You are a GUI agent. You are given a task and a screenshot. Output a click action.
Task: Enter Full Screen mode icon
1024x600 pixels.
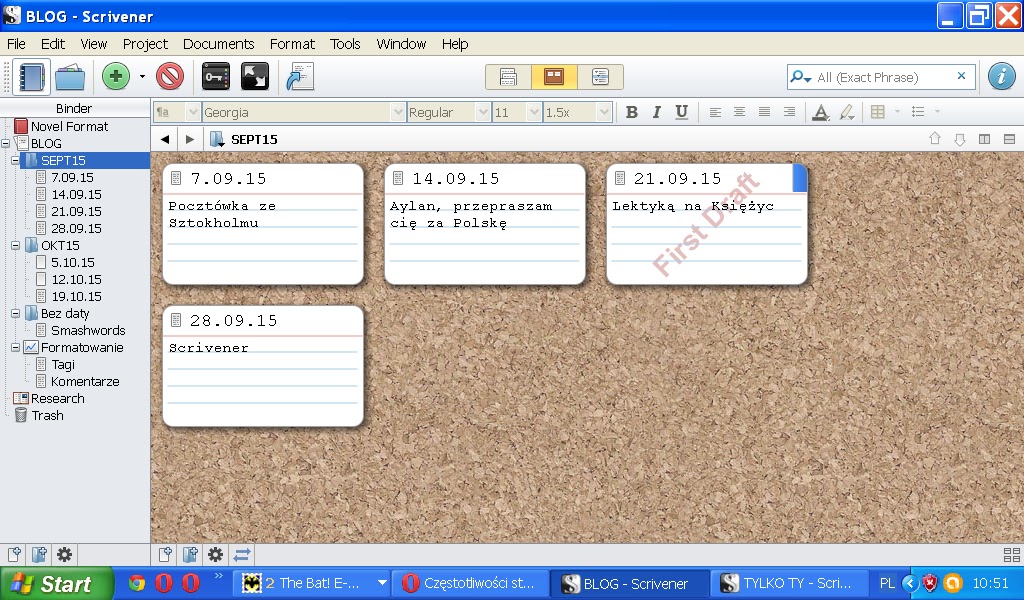[x=255, y=77]
